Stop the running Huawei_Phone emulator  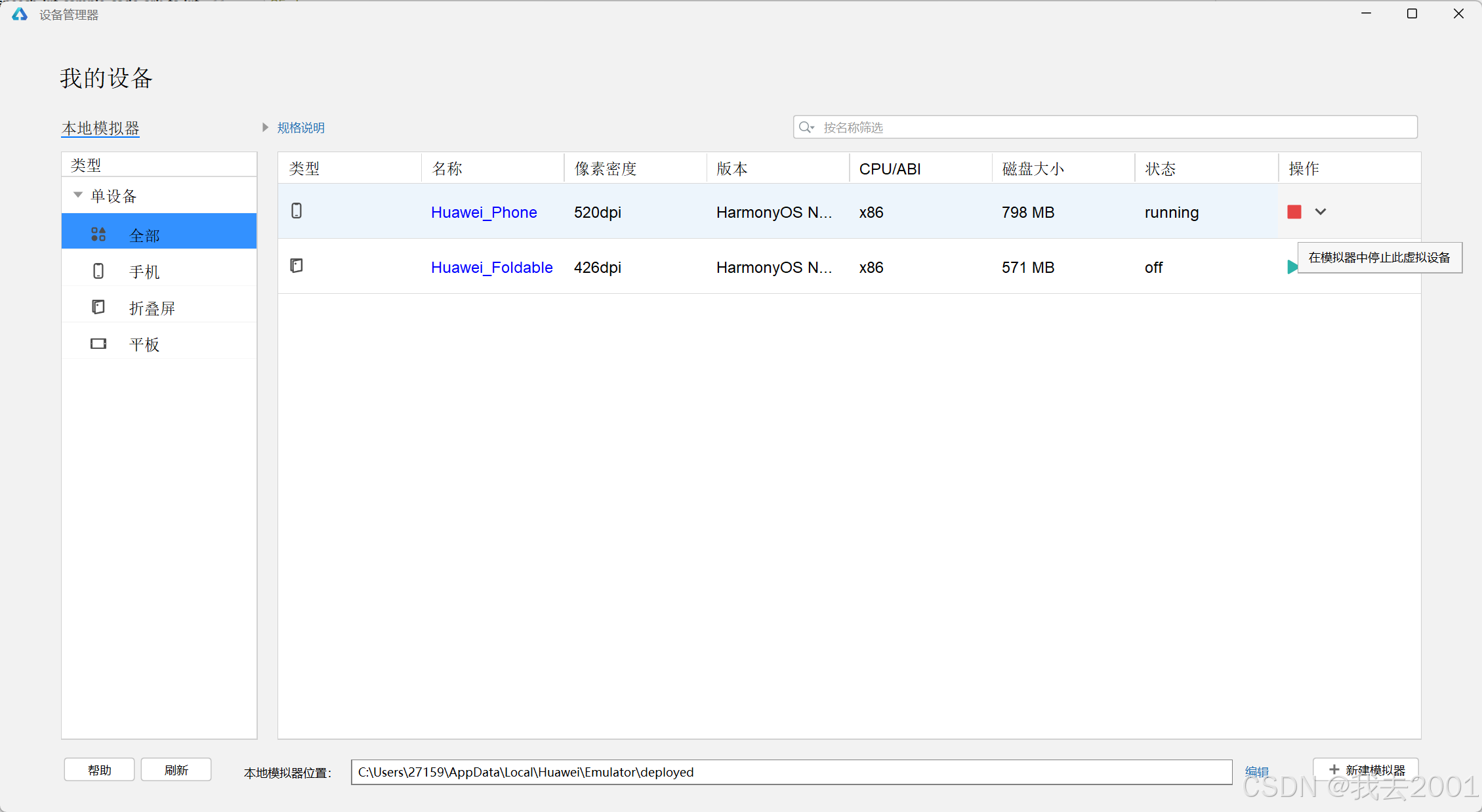click(1294, 212)
